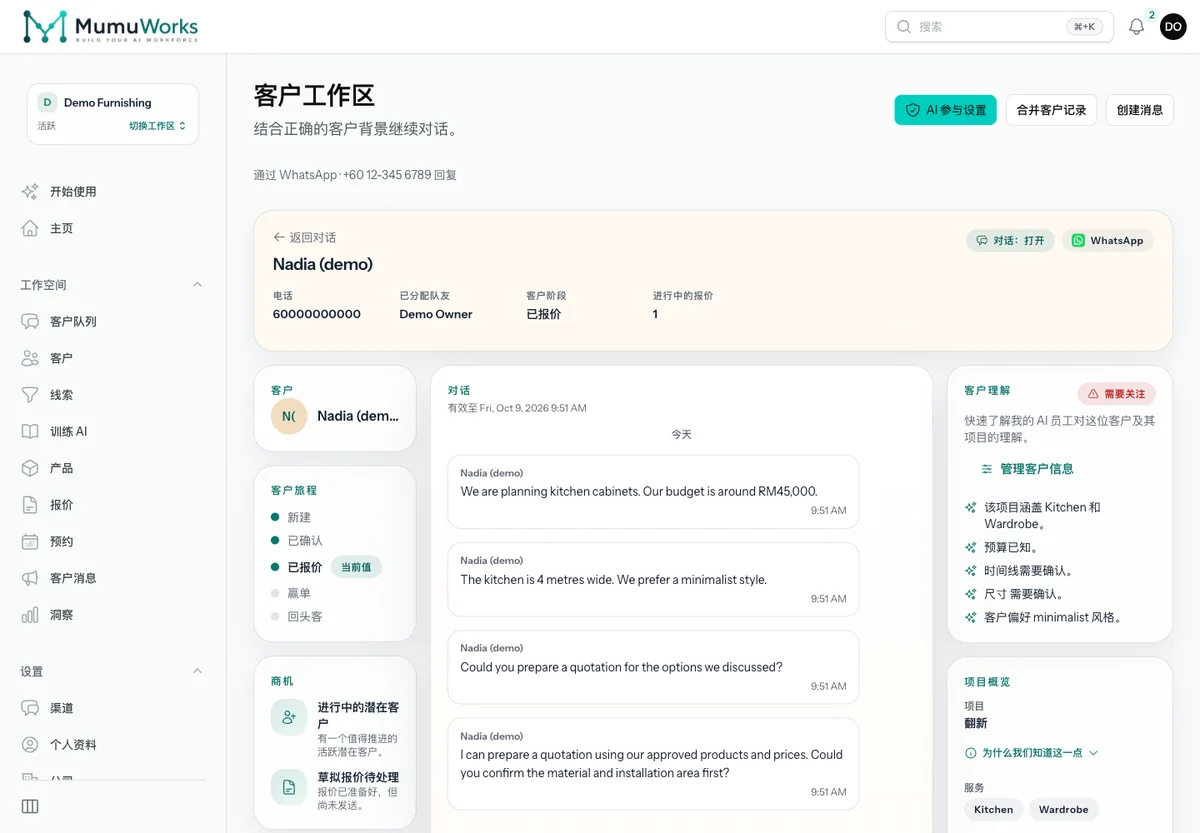Open the DO user avatar

click(1173, 27)
